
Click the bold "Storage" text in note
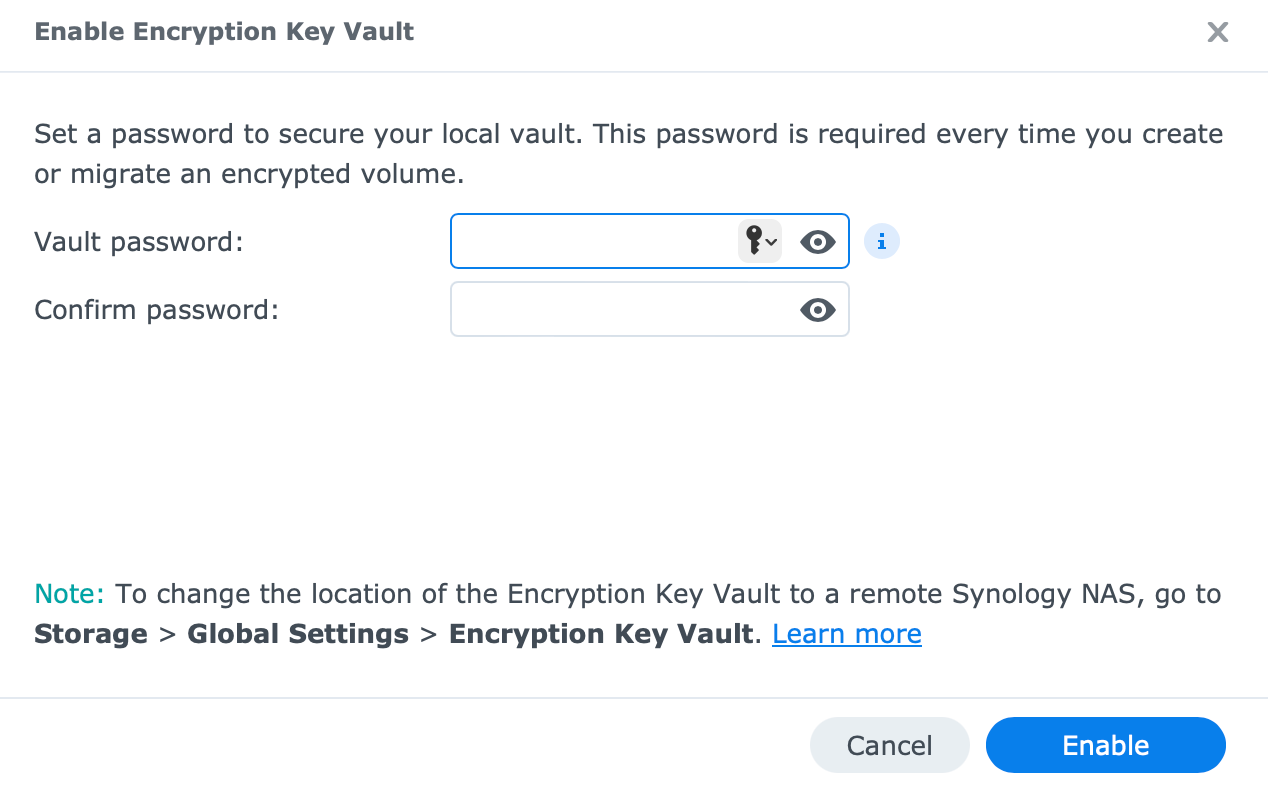click(91, 634)
